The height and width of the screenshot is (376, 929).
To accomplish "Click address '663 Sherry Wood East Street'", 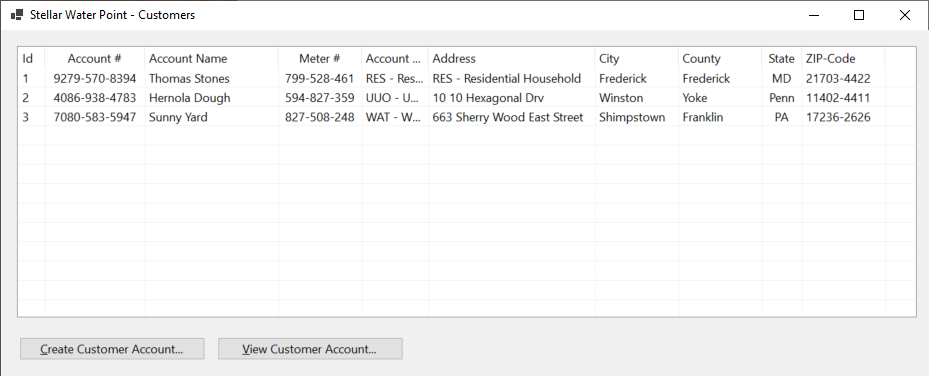I will 508,117.
